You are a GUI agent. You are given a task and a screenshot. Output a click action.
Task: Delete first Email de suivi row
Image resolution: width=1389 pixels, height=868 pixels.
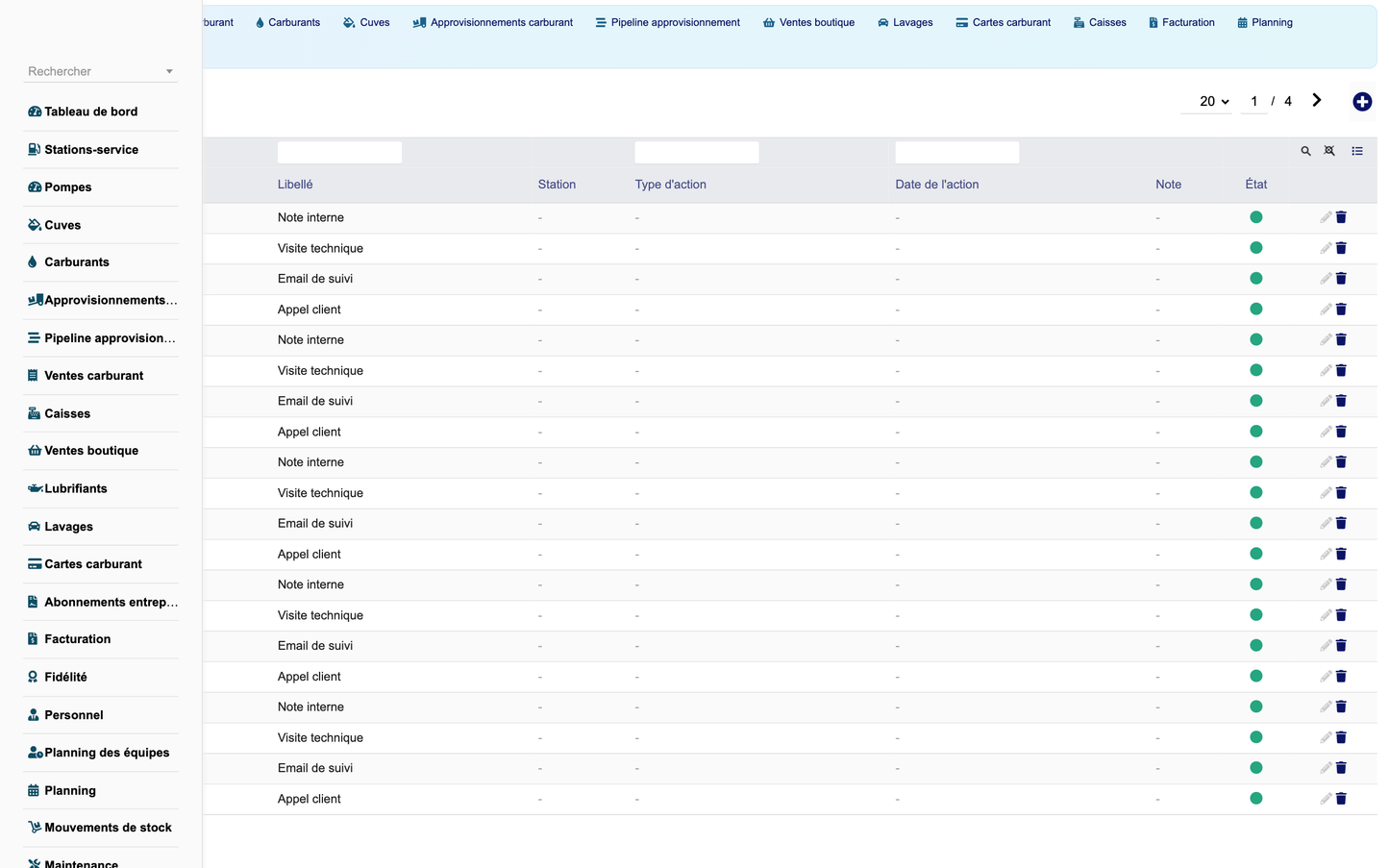click(1341, 279)
